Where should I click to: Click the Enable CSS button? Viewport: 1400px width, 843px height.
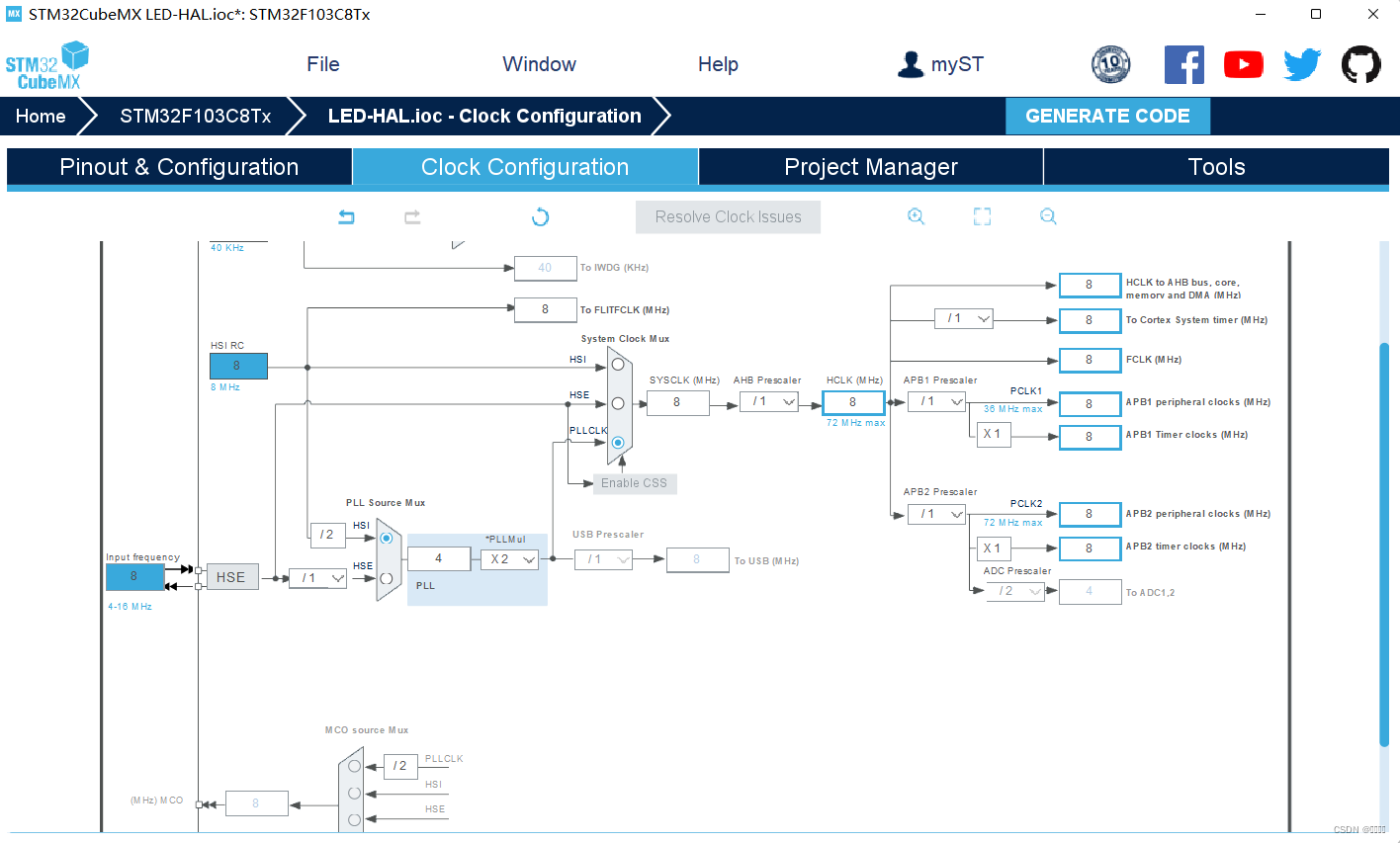[x=635, y=483]
